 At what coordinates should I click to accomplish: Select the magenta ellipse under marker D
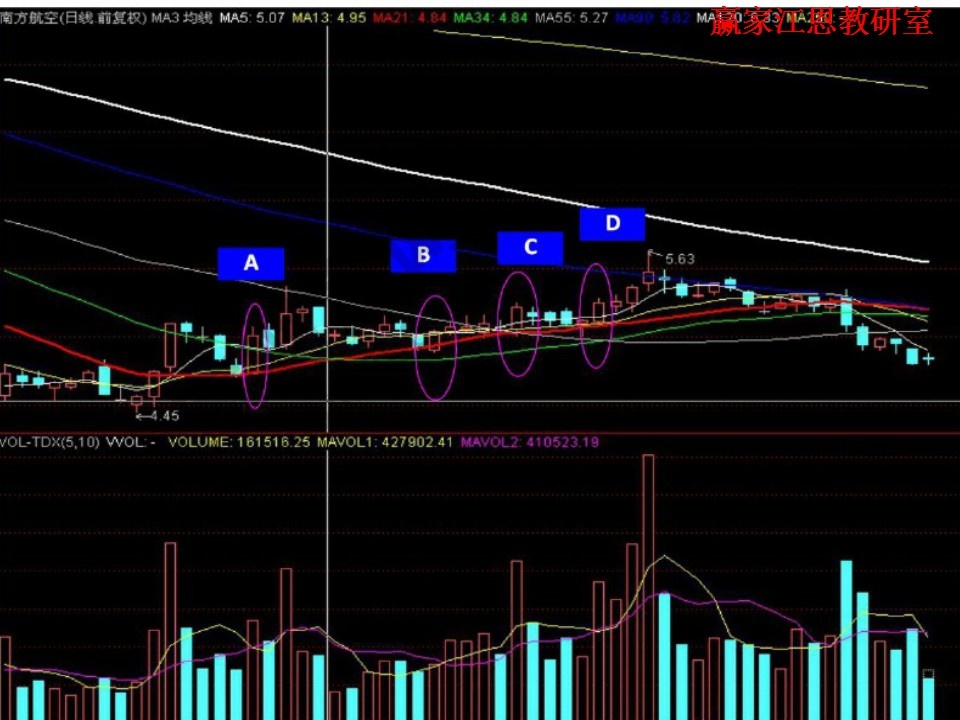596,316
